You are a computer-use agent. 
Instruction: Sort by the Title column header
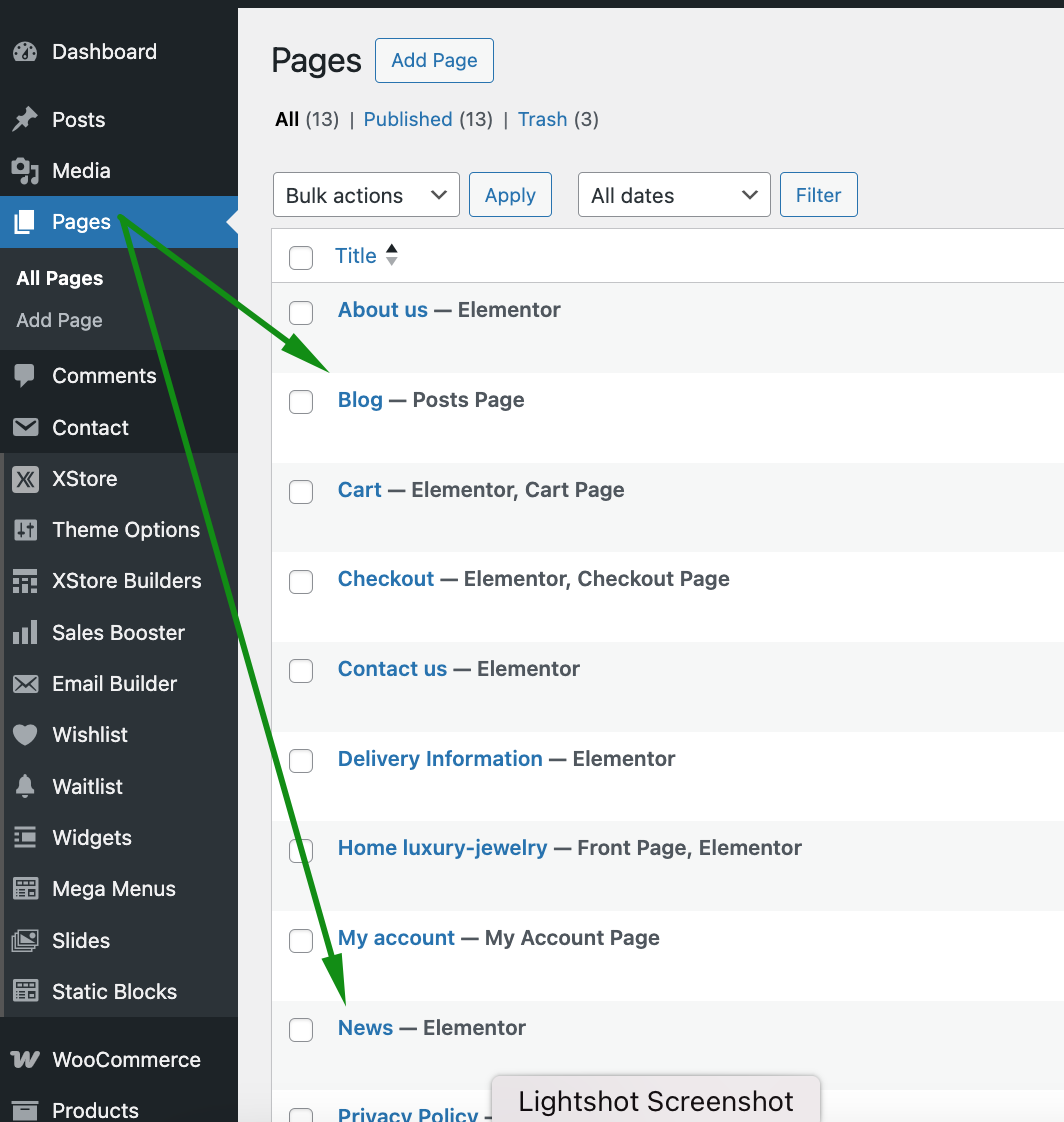(356, 256)
